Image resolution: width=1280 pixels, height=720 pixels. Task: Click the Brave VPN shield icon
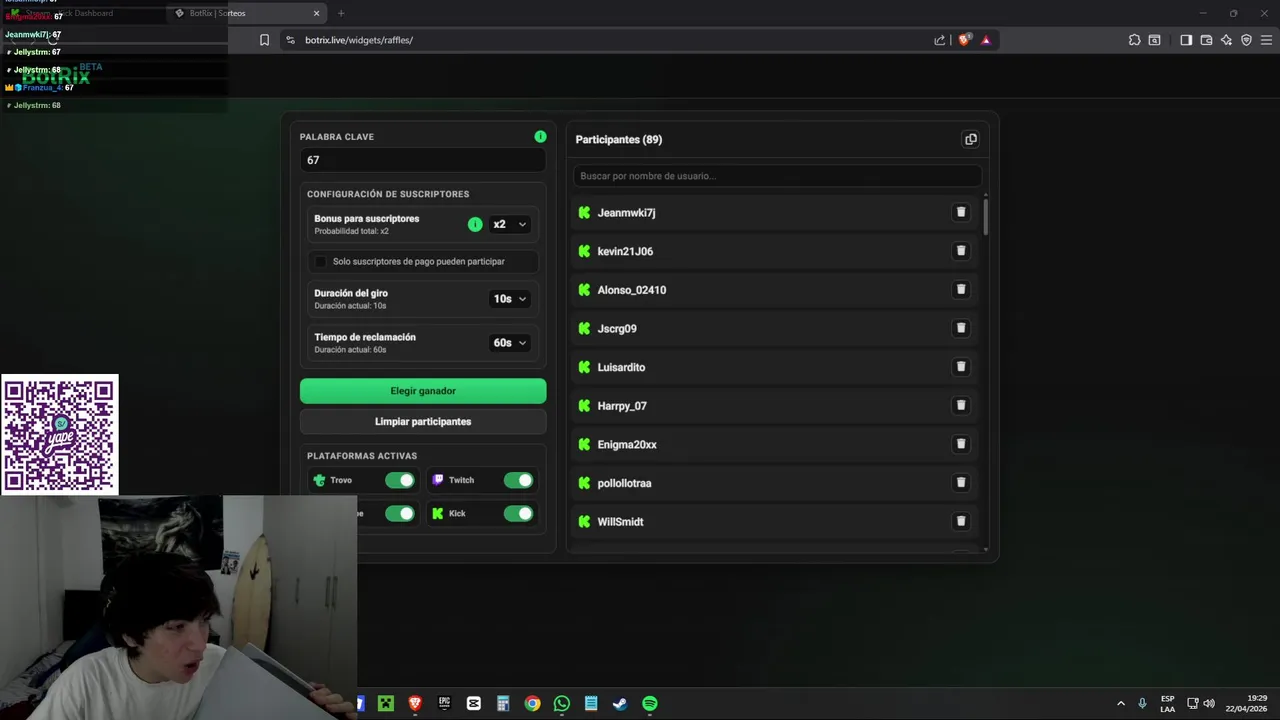point(1246,40)
